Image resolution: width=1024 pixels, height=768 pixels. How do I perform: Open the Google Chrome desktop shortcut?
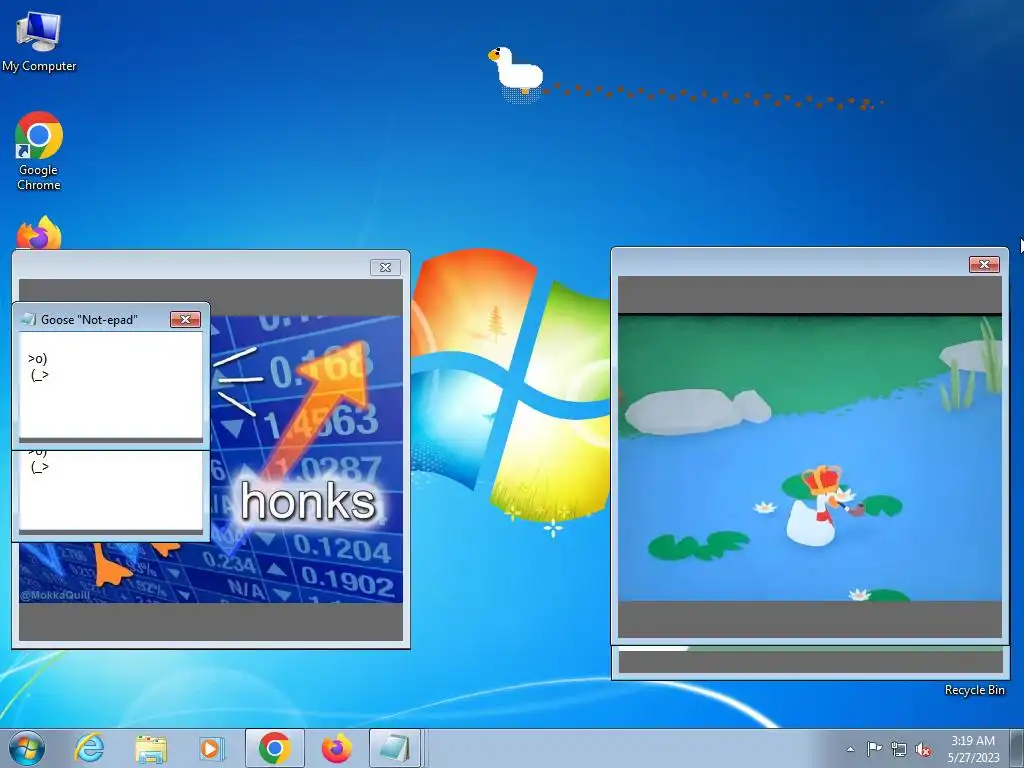pos(39,151)
